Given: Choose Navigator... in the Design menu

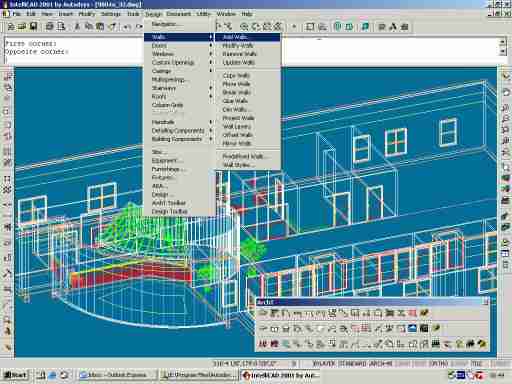Looking at the screenshot, I should click(x=179, y=24).
